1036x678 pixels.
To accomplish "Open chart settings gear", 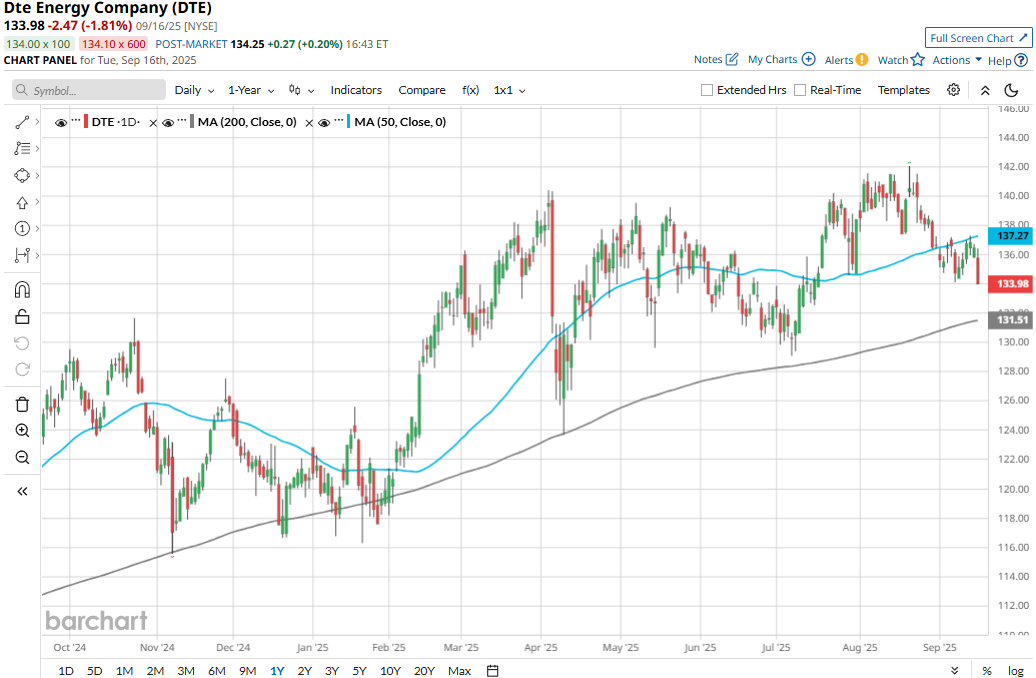I will point(953,90).
